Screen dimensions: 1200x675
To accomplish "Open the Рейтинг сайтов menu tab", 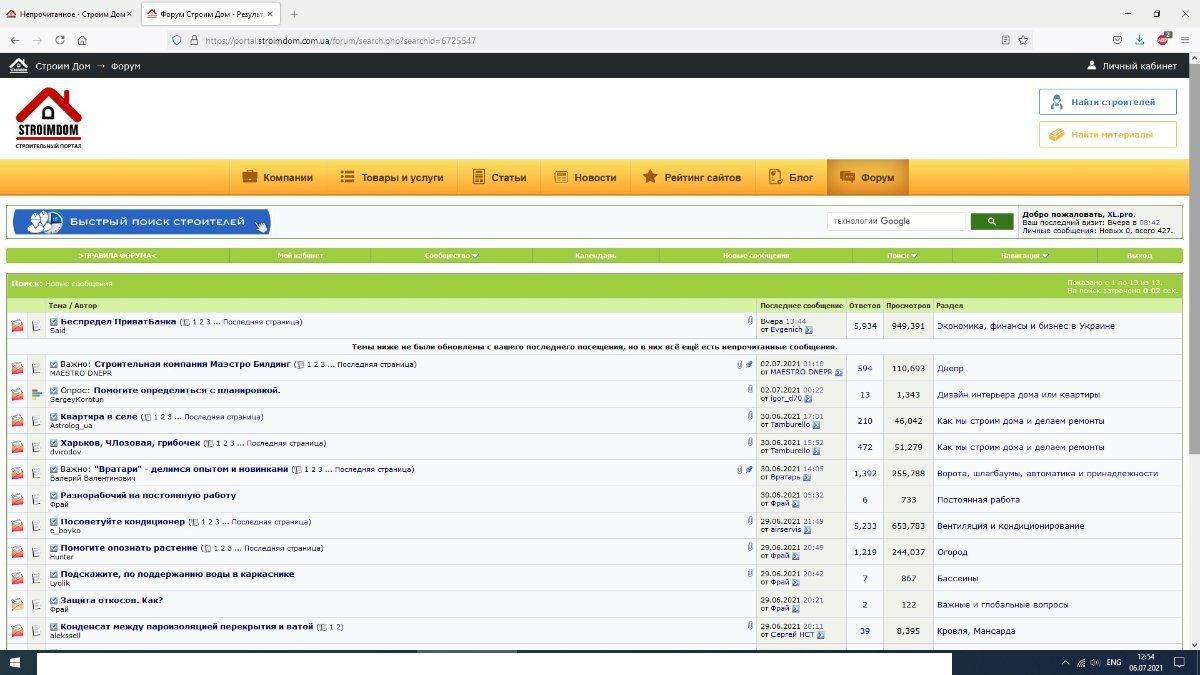I will tap(692, 177).
